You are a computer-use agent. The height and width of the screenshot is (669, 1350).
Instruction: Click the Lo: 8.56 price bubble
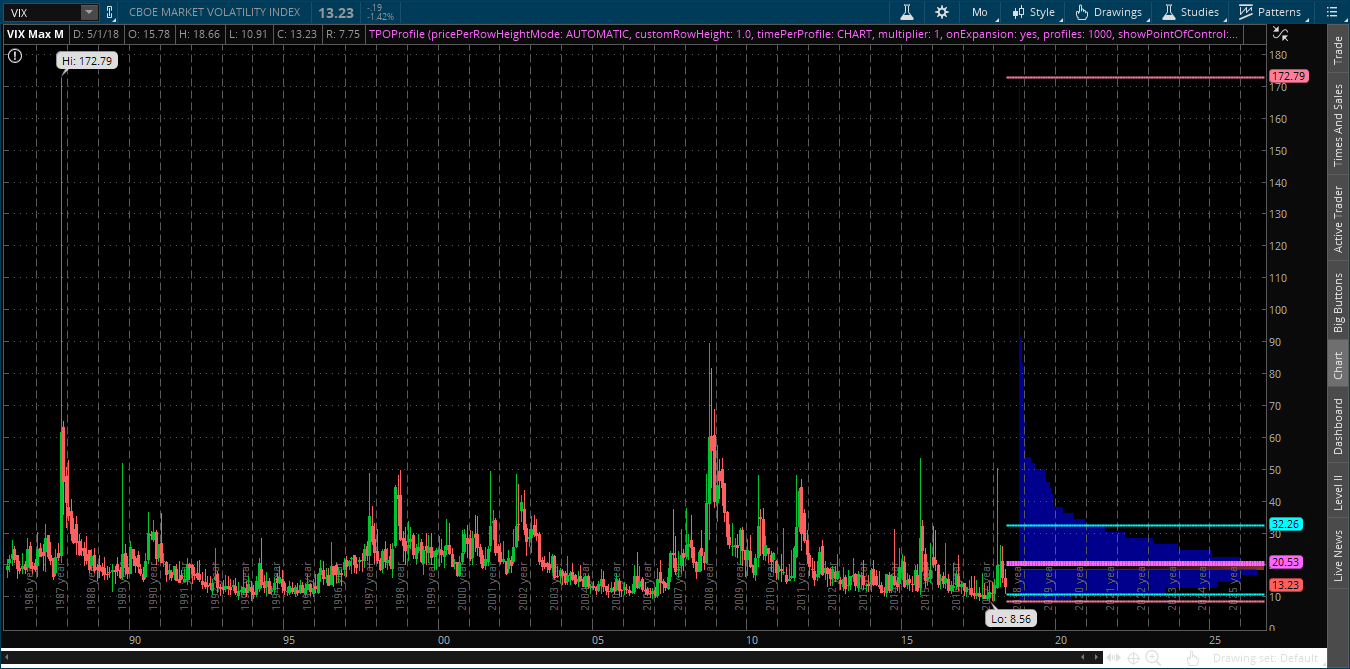coord(1009,619)
